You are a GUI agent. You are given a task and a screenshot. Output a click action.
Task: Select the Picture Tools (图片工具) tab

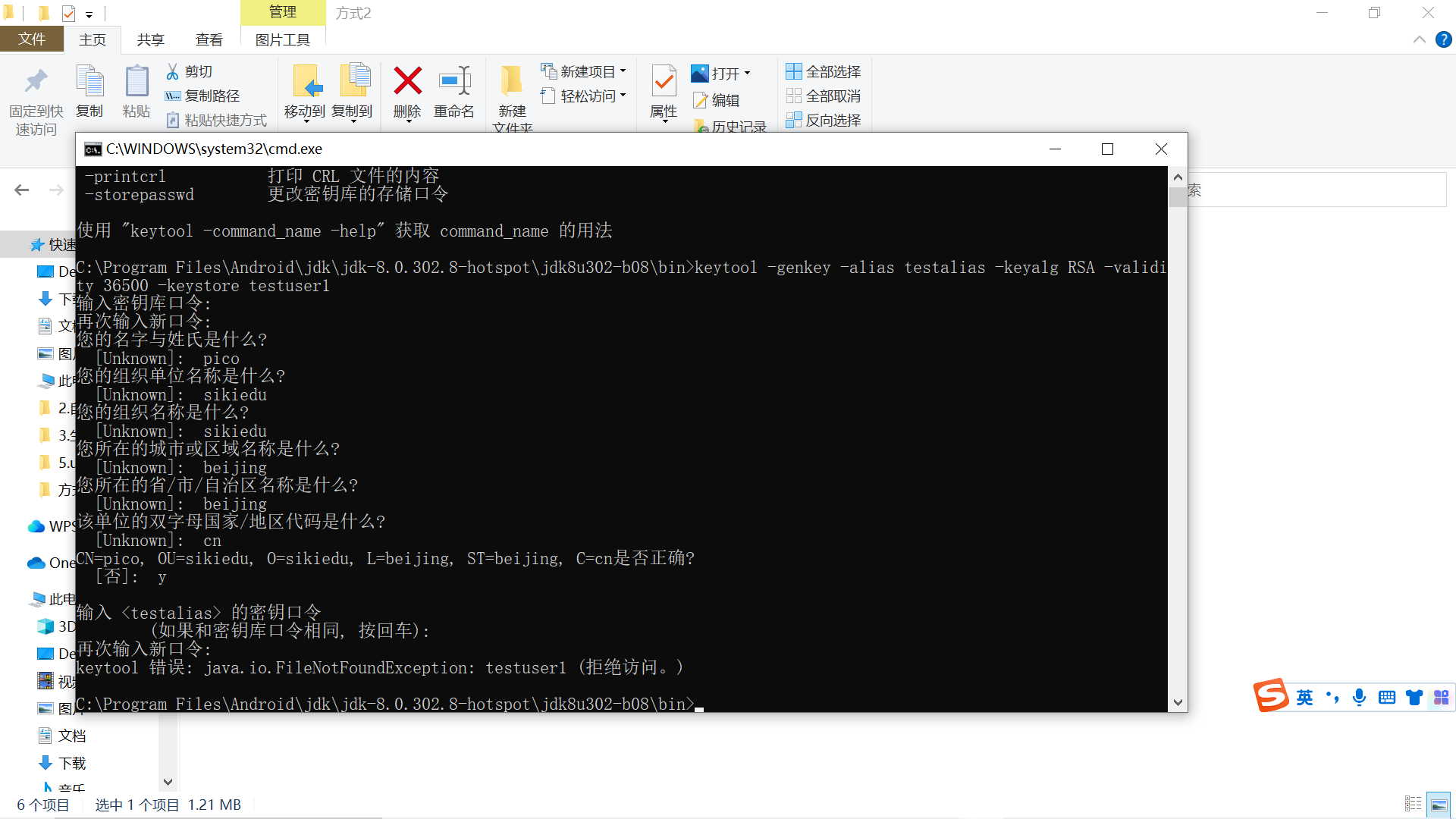283,39
